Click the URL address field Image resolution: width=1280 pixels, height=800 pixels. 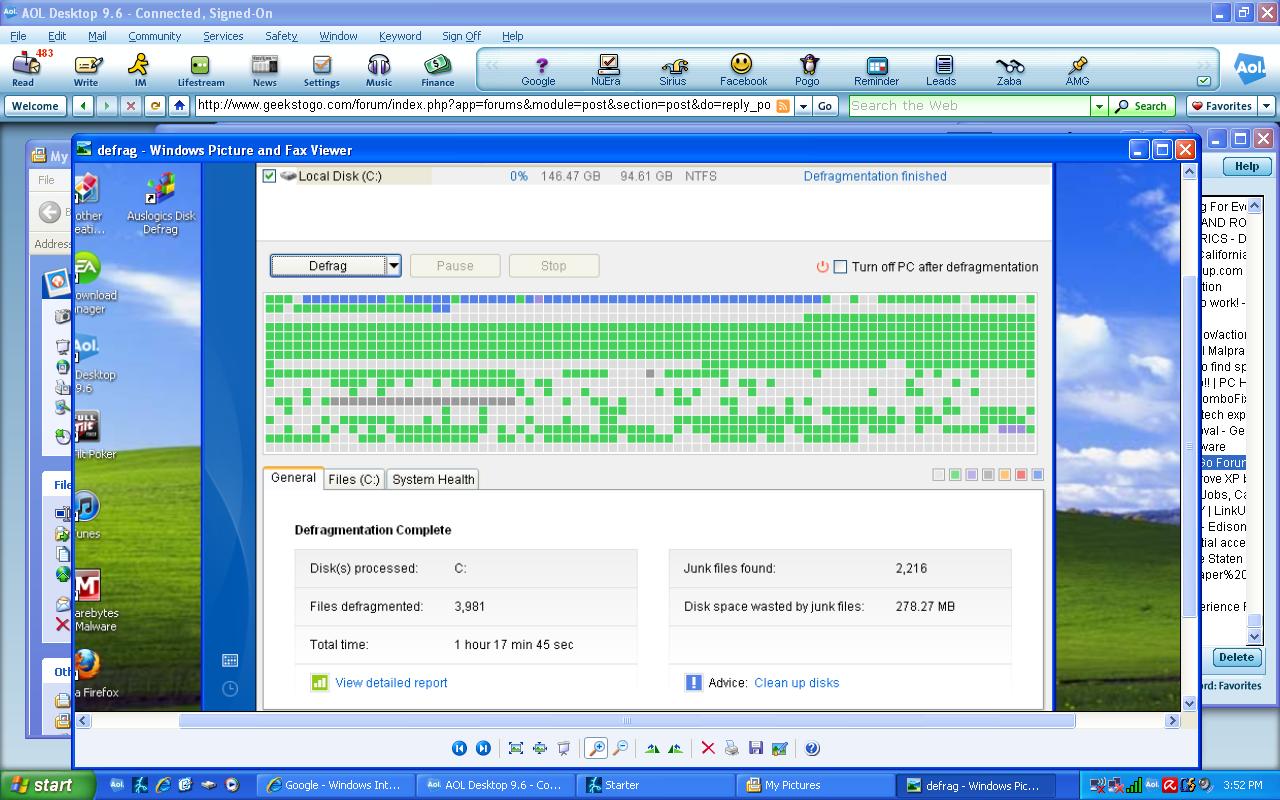484,105
